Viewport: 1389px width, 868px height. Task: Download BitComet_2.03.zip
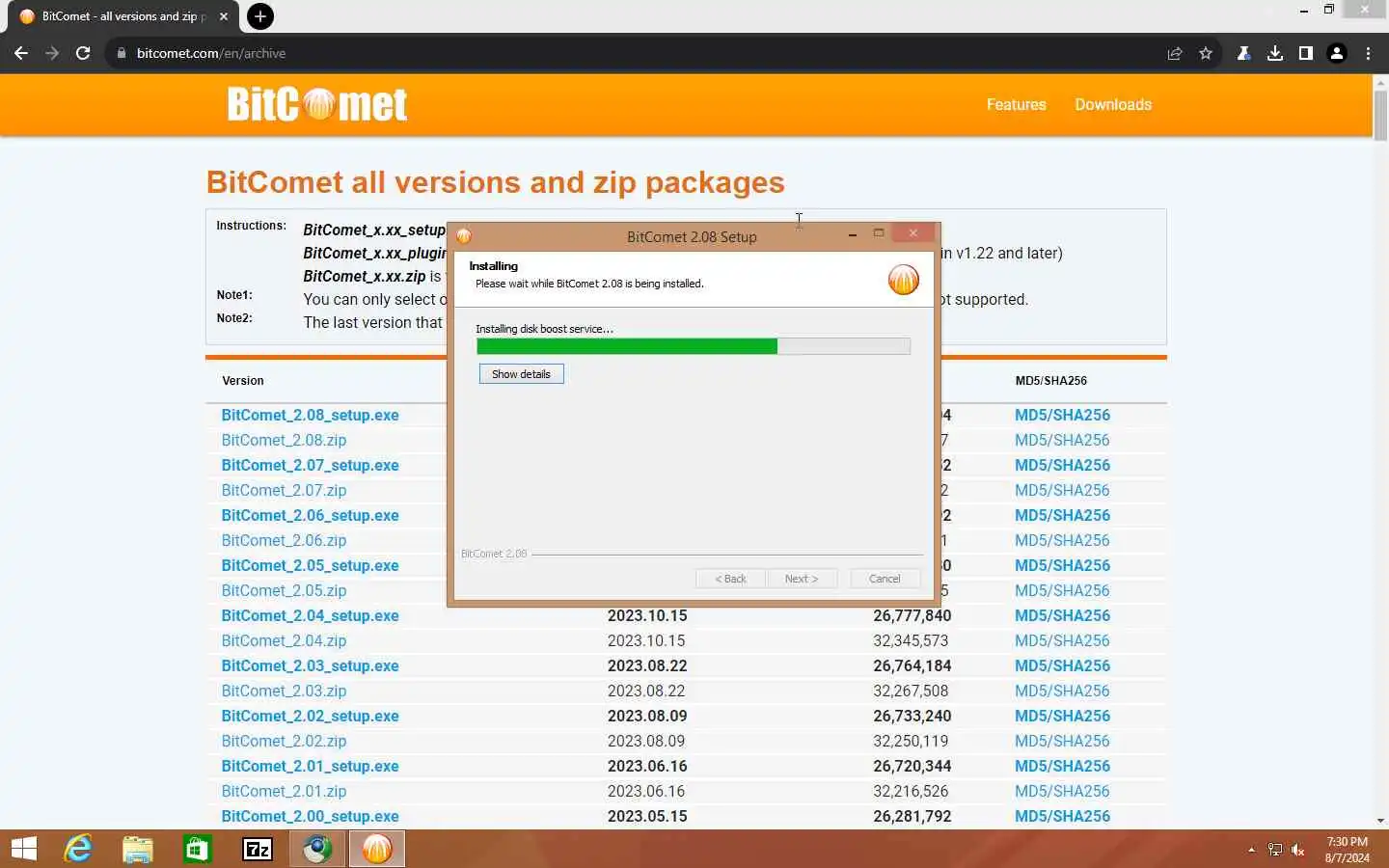click(x=284, y=691)
